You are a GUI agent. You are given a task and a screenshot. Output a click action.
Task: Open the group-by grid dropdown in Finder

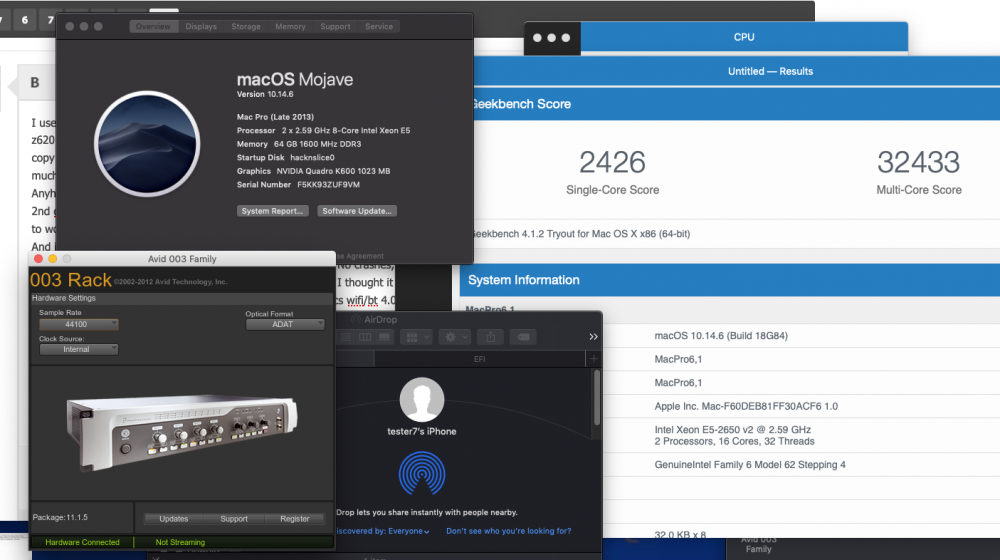(416, 337)
